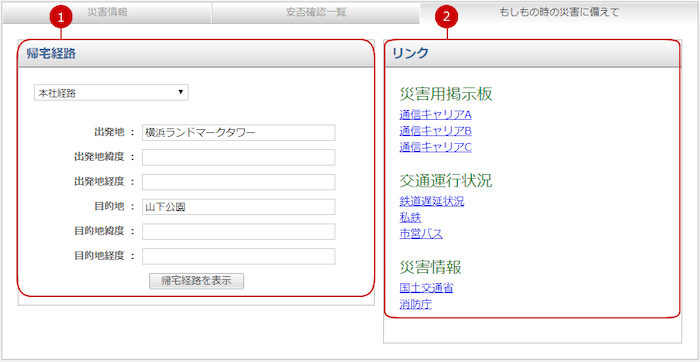
Task: Click the 交通運行状況 heading
Action: click(446, 180)
